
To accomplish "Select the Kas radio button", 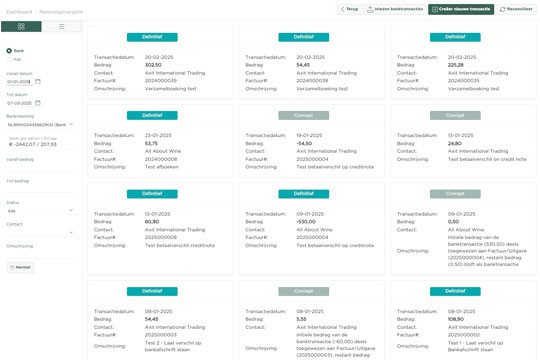I will pyautogui.click(x=9, y=60).
